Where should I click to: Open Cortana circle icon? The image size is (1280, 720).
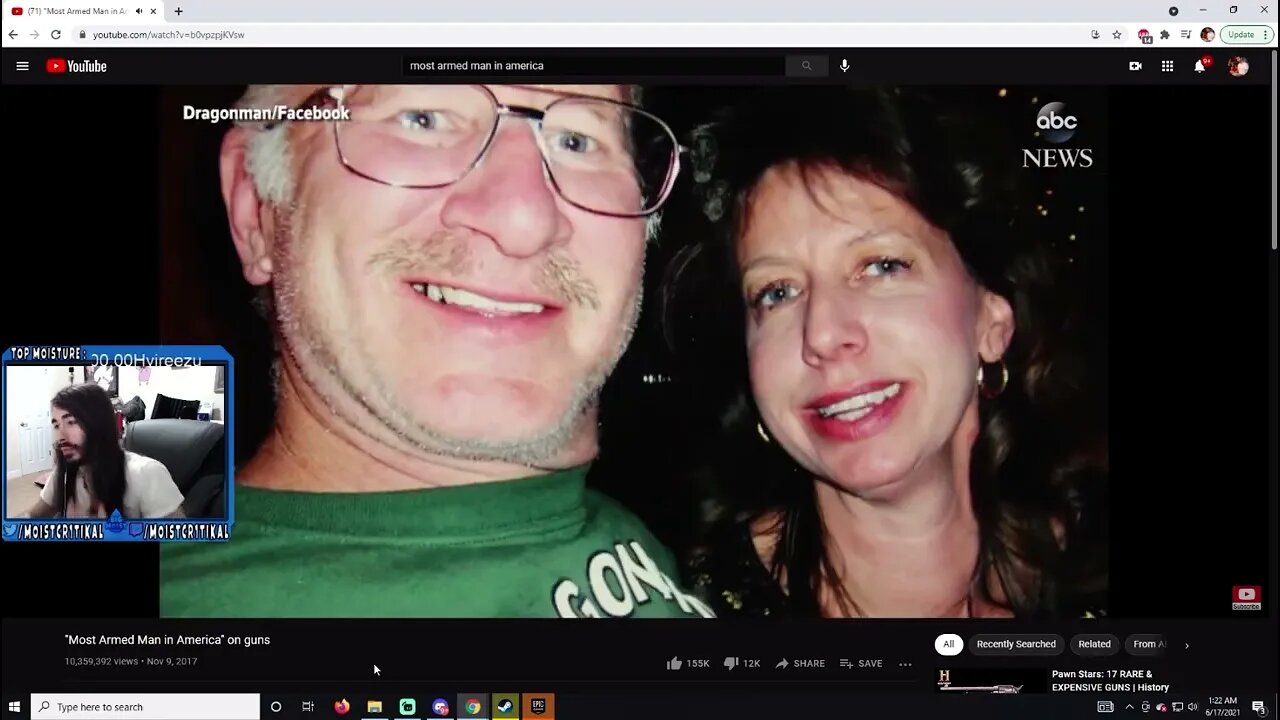click(276, 707)
